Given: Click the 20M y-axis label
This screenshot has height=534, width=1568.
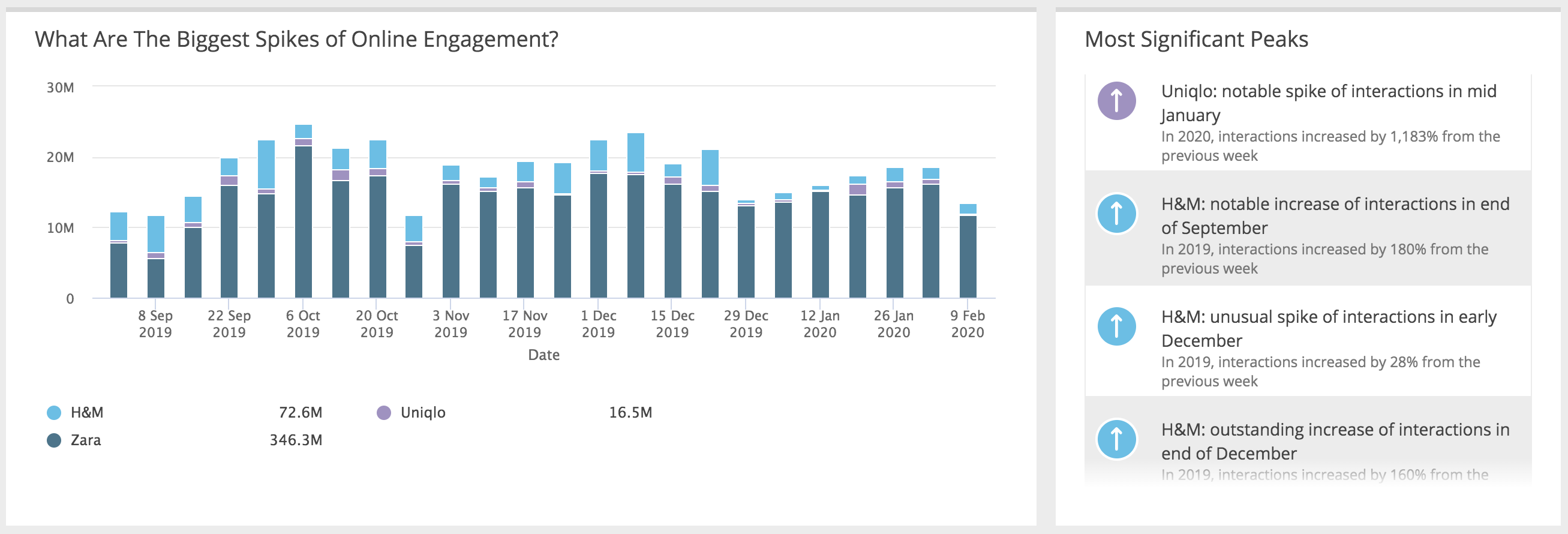Looking at the screenshot, I should click(x=60, y=158).
